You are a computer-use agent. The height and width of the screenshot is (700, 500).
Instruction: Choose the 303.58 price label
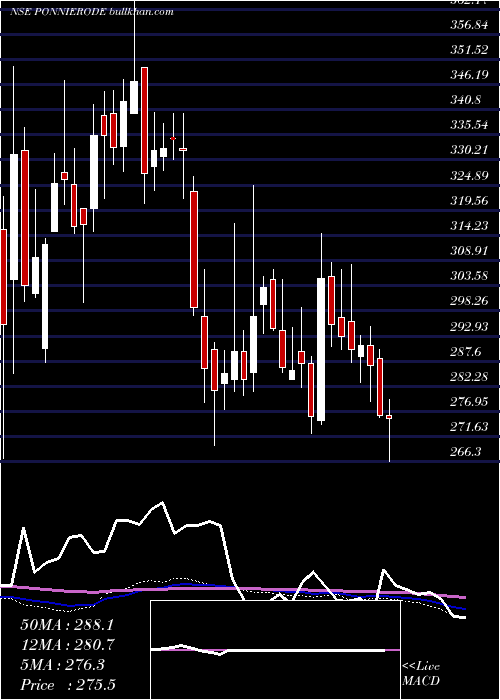(468, 276)
